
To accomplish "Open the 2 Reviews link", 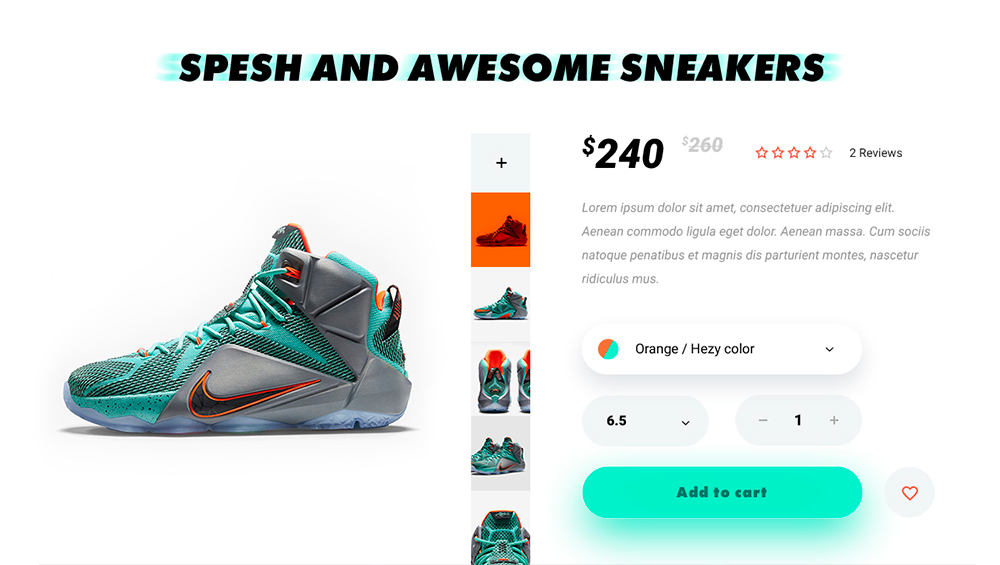I will pyautogui.click(x=876, y=153).
